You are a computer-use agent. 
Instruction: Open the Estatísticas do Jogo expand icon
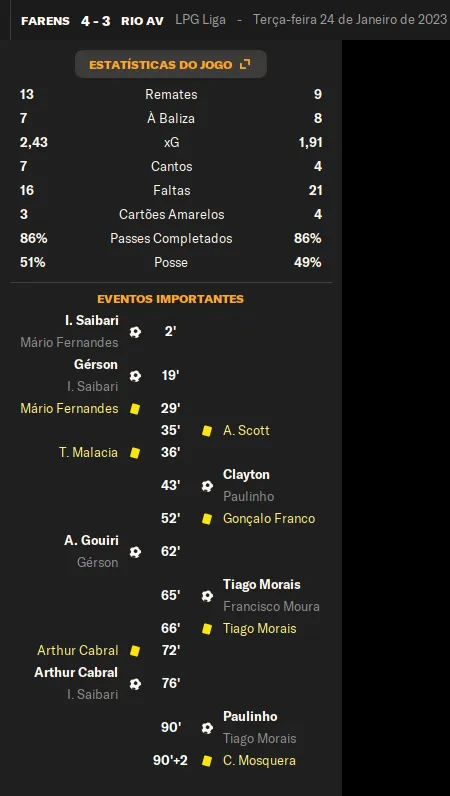pos(245,64)
